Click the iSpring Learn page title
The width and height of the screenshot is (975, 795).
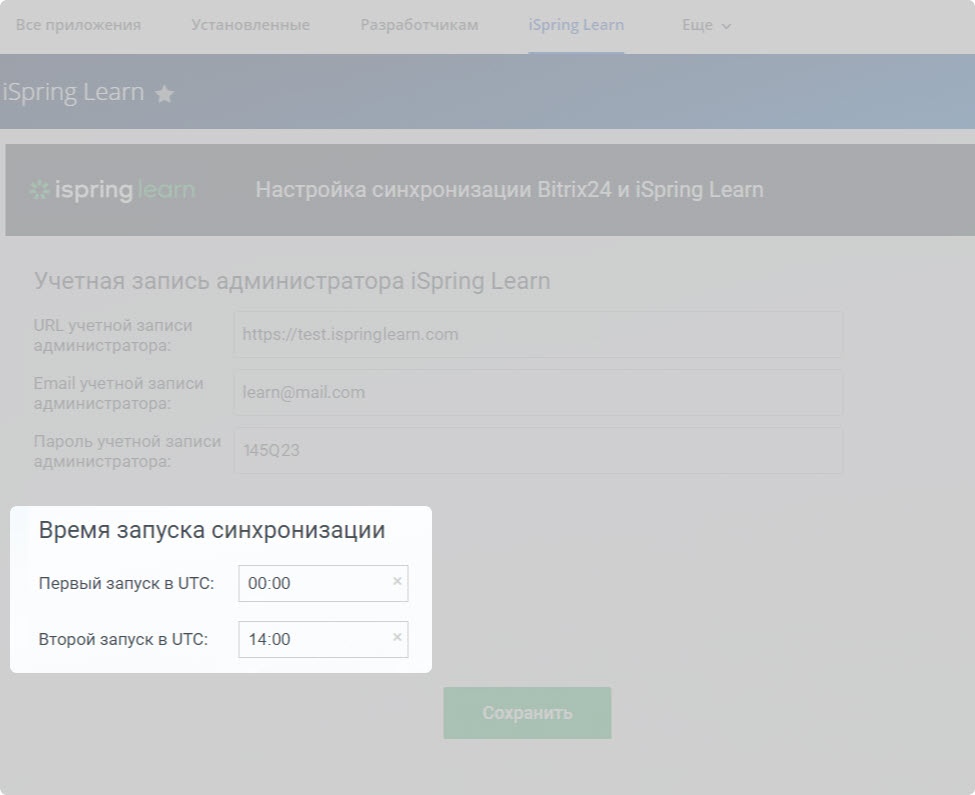[73, 92]
